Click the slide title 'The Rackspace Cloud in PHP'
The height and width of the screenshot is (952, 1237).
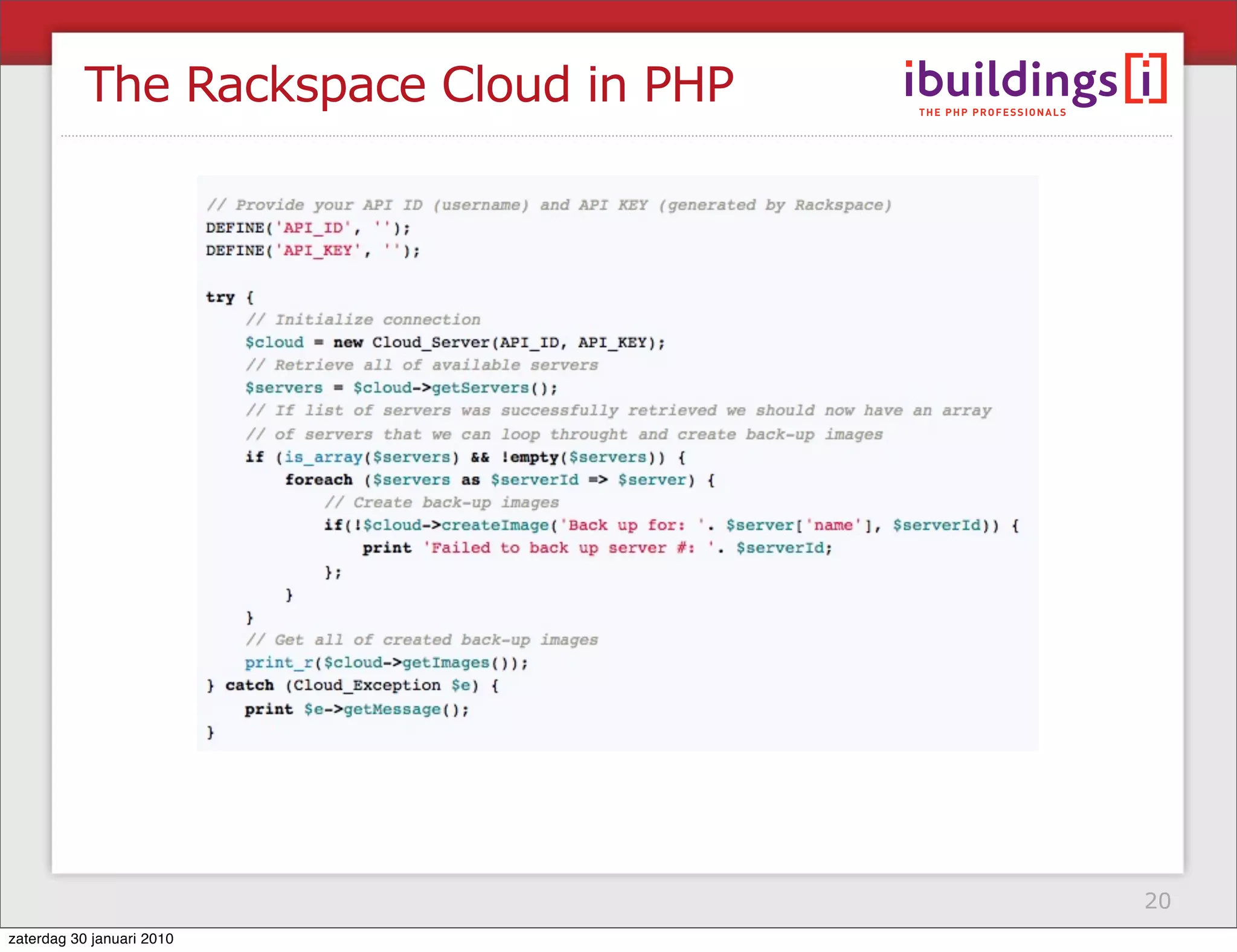pos(409,85)
